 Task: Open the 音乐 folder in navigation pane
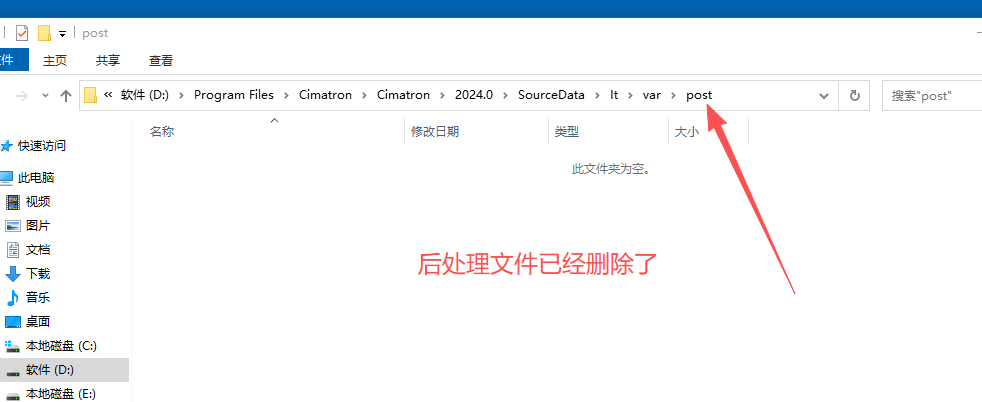point(38,298)
